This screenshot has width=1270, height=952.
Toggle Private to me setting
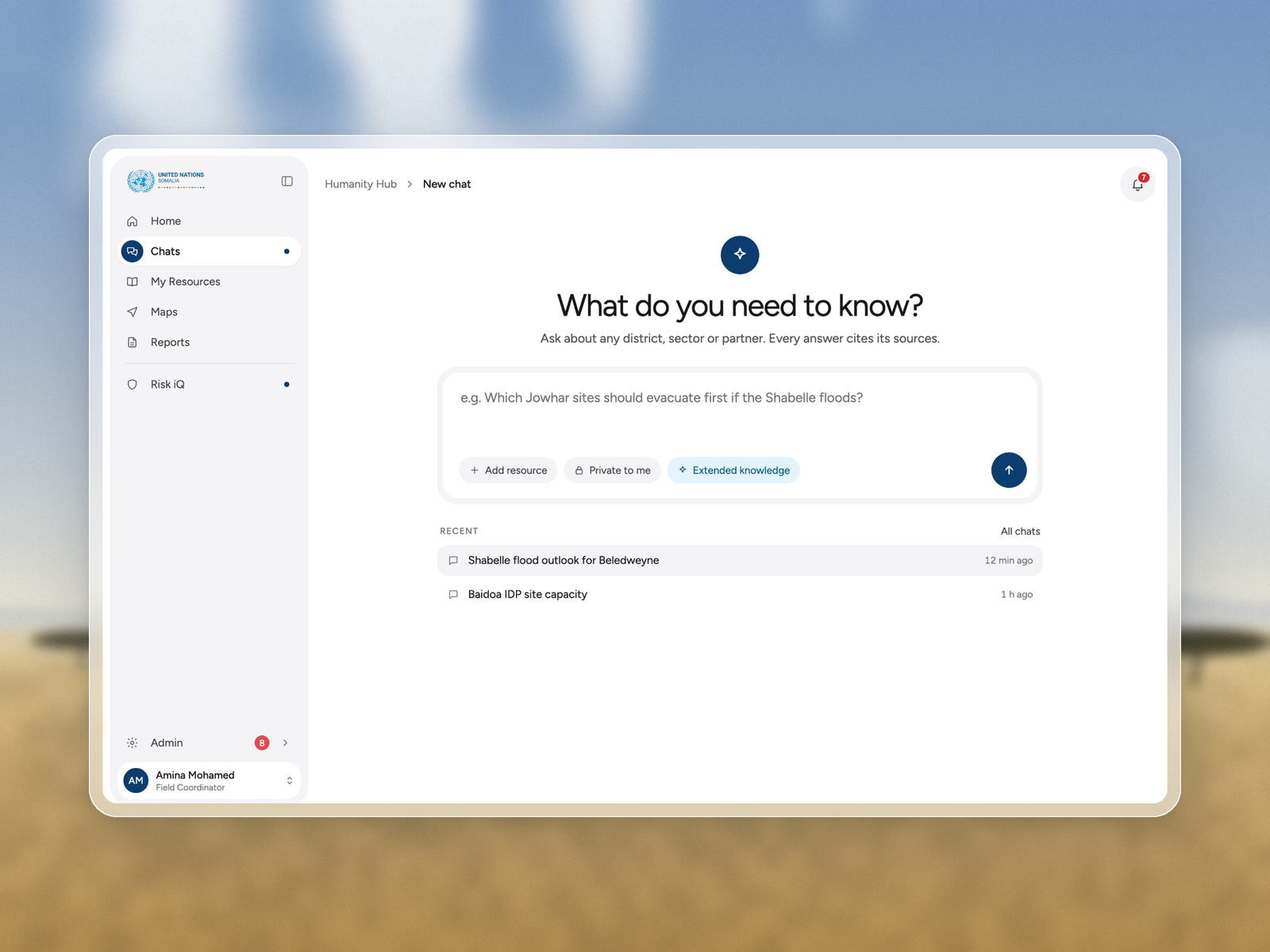click(x=612, y=470)
